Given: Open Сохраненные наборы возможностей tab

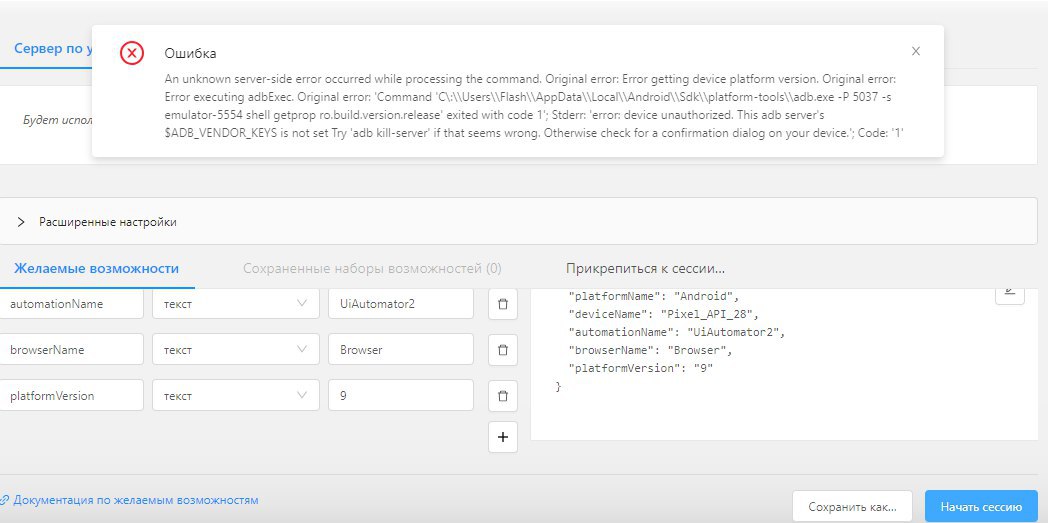Looking at the screenshot, I should point(372,269).
